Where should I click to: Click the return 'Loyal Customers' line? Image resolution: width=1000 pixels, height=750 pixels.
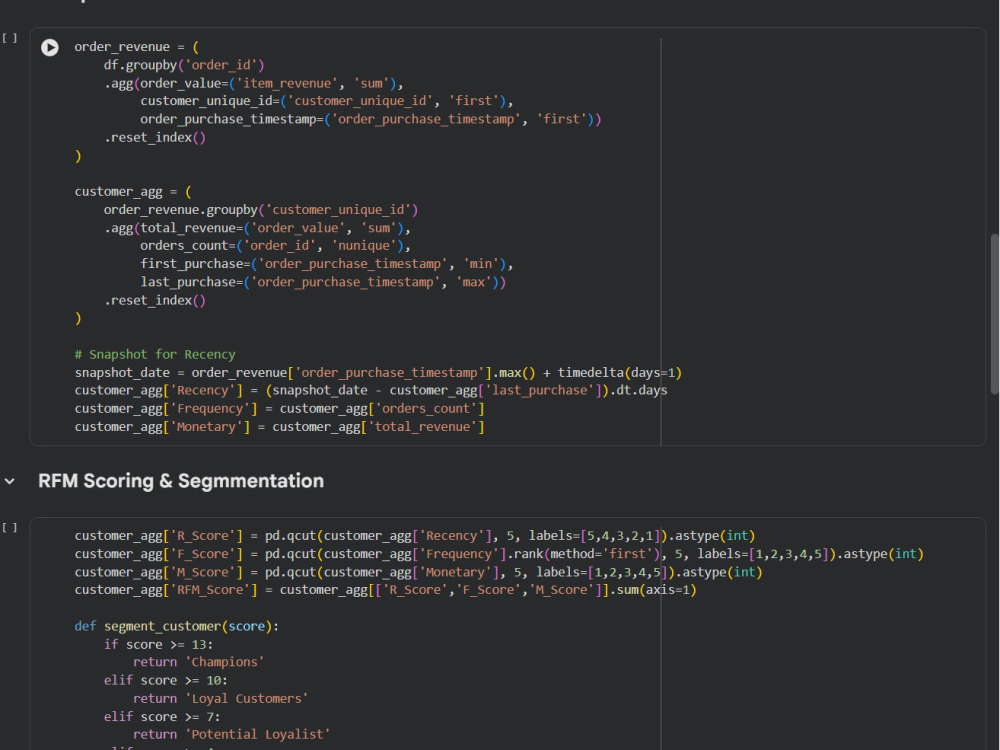pos(221,698)
